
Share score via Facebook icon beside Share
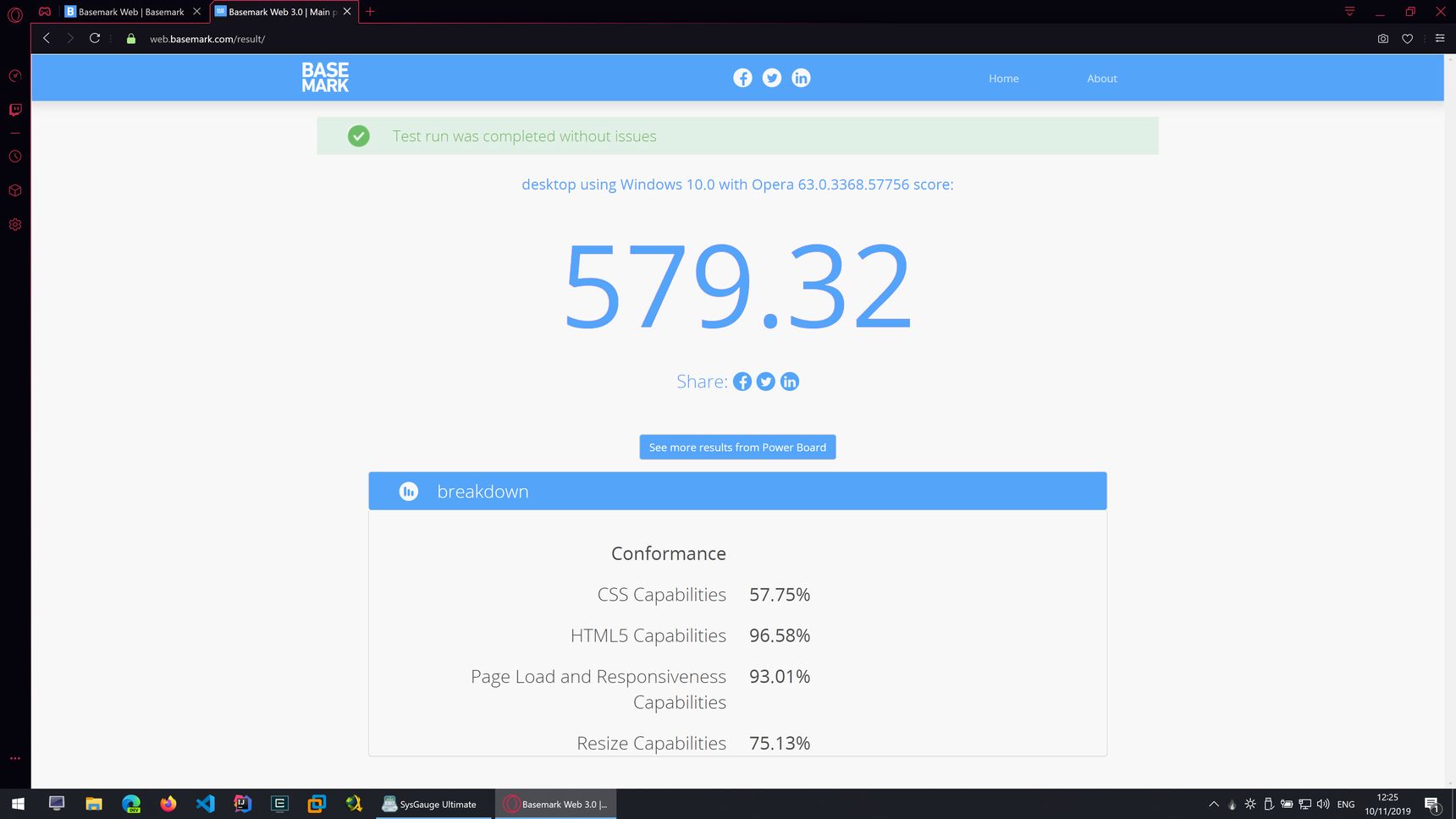tap(742, 382)
